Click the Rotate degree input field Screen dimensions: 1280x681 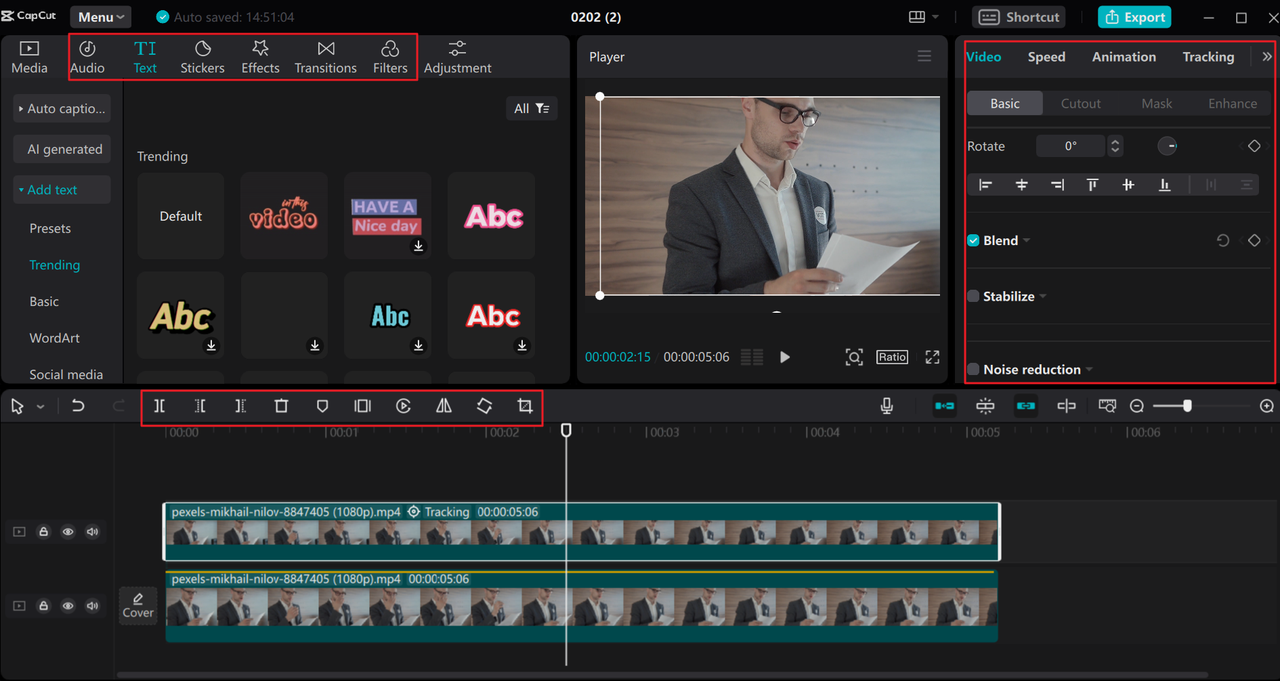point(1070,146)
